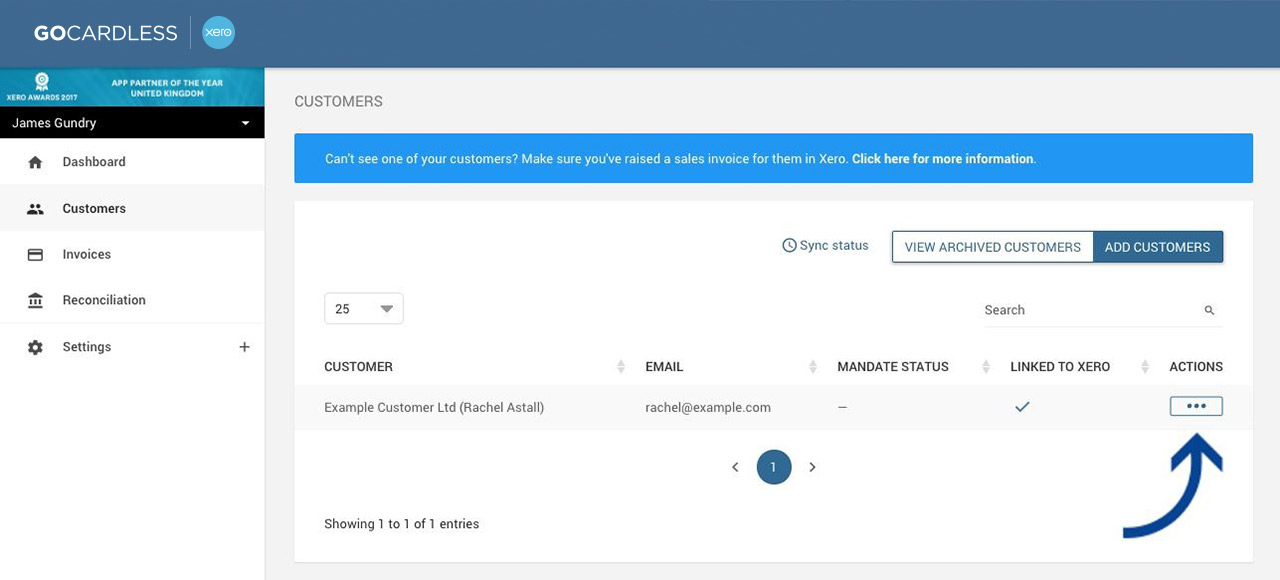
Task: Open the 25 entries-per-page dropdown
Action: (364, 309)
